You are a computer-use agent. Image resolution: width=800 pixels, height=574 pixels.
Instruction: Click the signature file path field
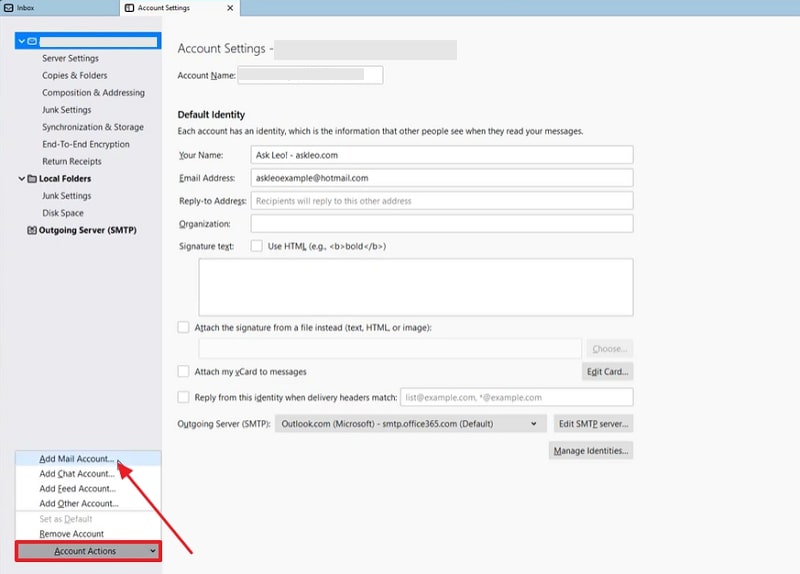pyautogui.click(x=390, y=348)
